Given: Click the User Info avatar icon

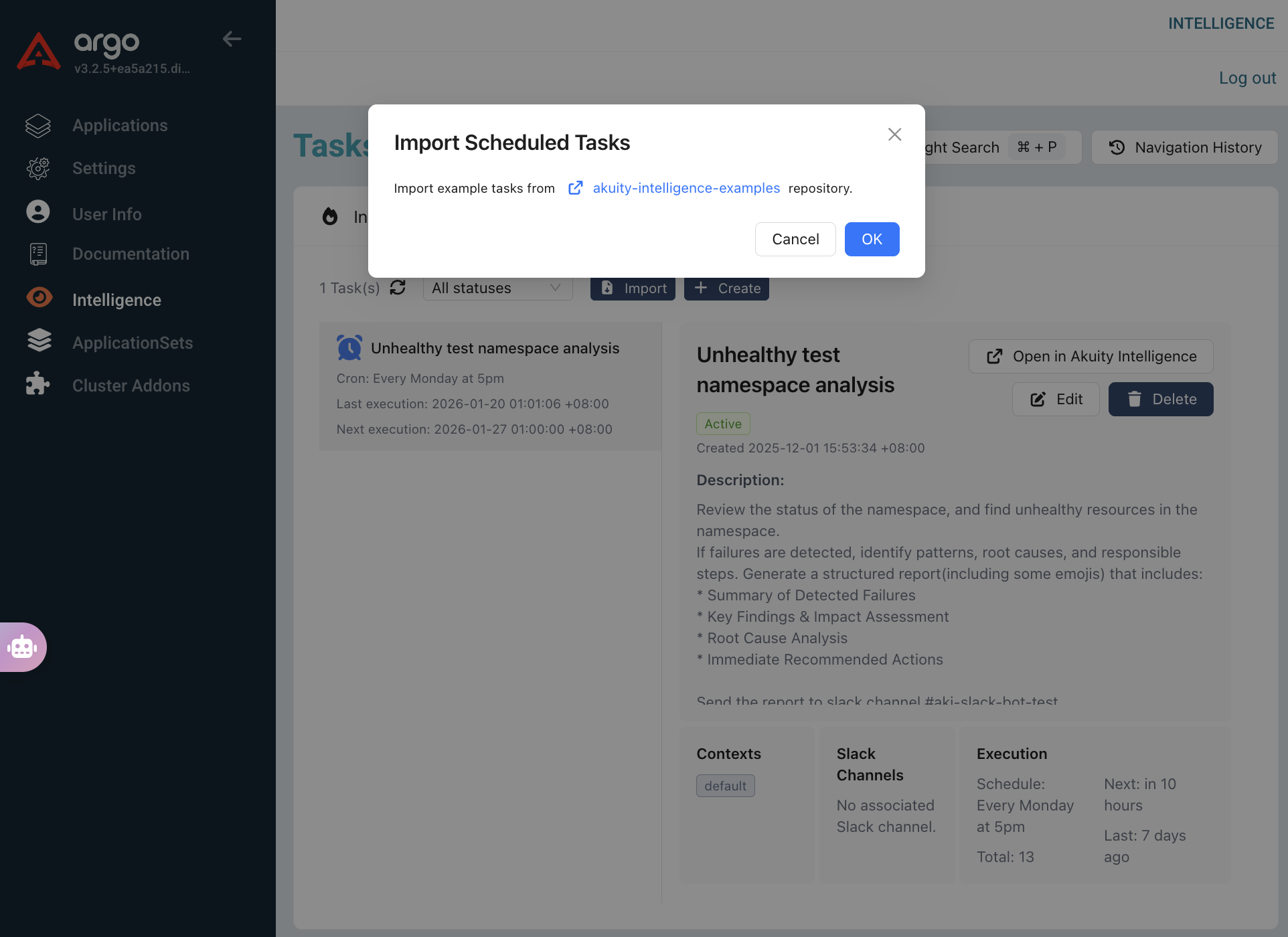Looking at the screenshot, I should [38, 212].
